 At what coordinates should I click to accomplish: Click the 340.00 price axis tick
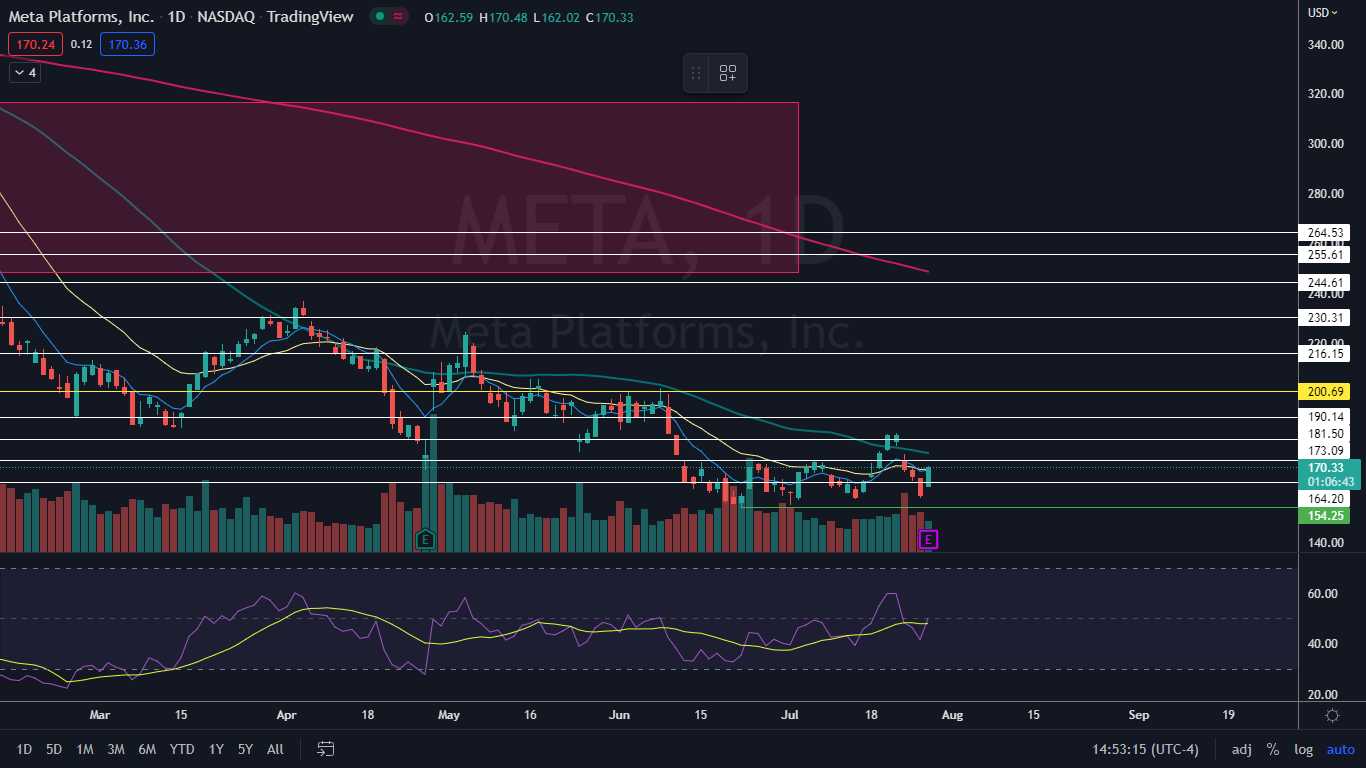click(1324, 45)
